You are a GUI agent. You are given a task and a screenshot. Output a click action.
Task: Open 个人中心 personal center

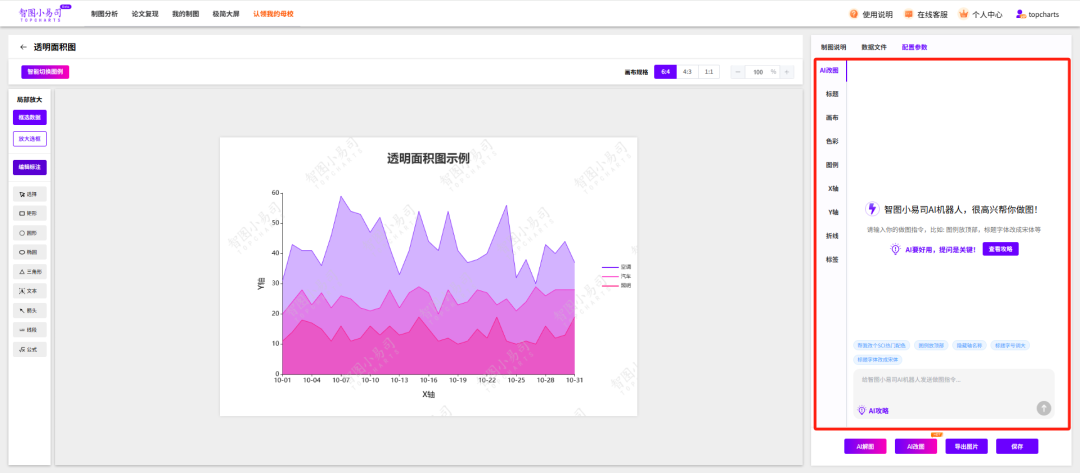point(980,14)
